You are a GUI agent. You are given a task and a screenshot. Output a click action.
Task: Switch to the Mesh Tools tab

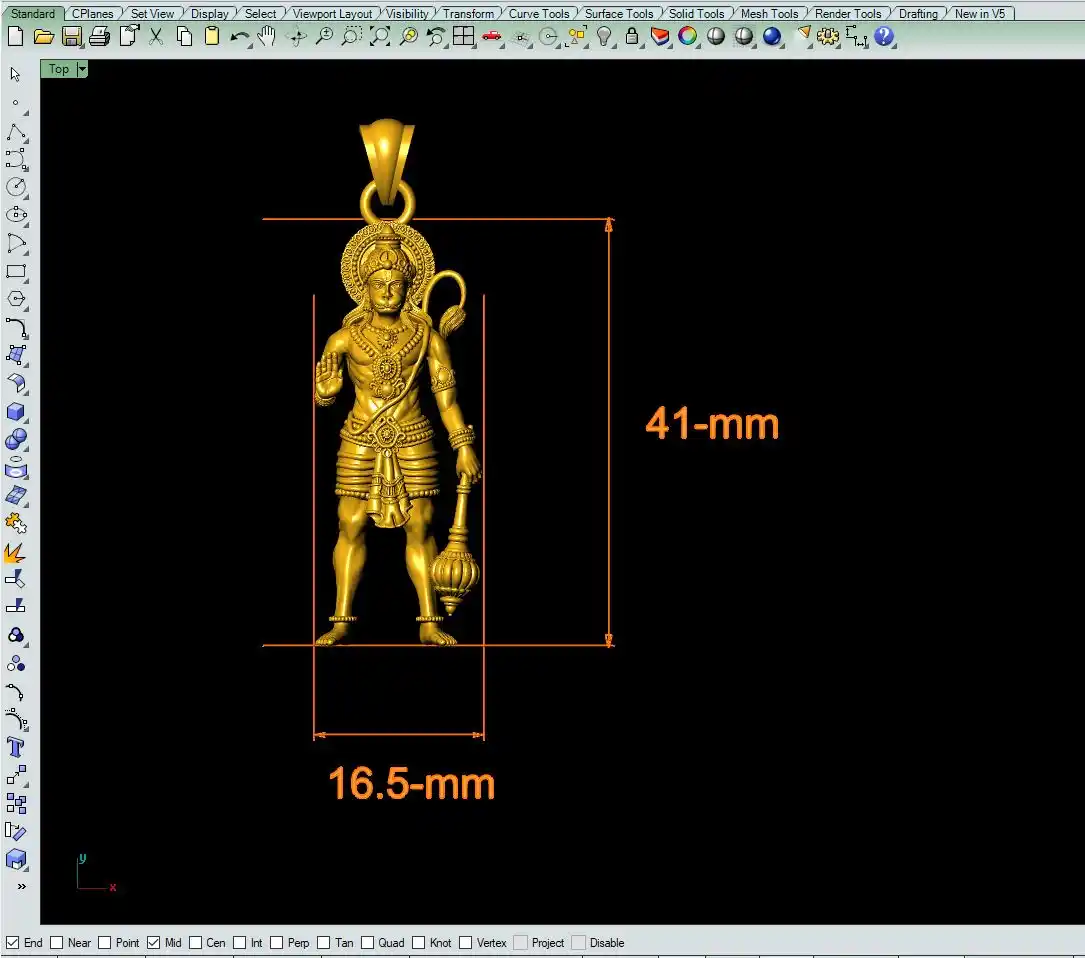click(769, 14)
